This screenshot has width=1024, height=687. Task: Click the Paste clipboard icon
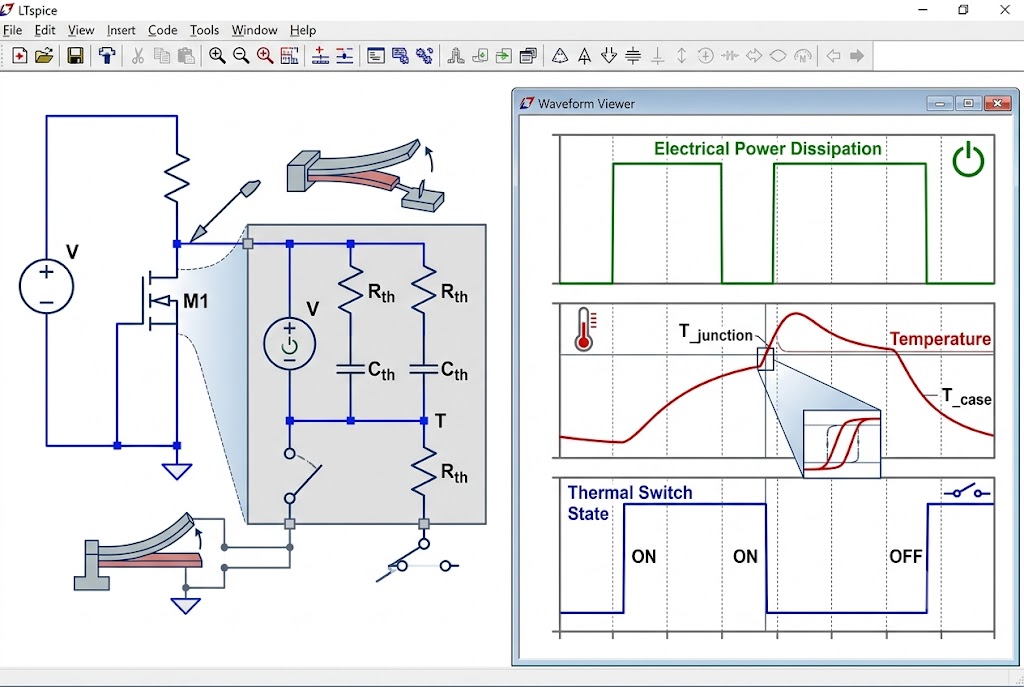(186, 56)
